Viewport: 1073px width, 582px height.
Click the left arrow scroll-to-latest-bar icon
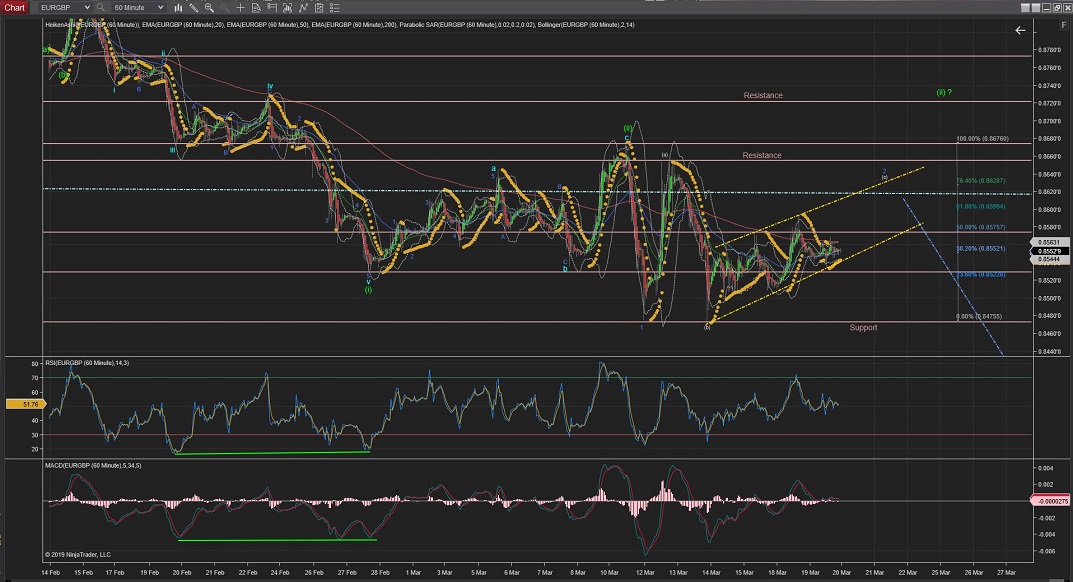click(1020, 30)
